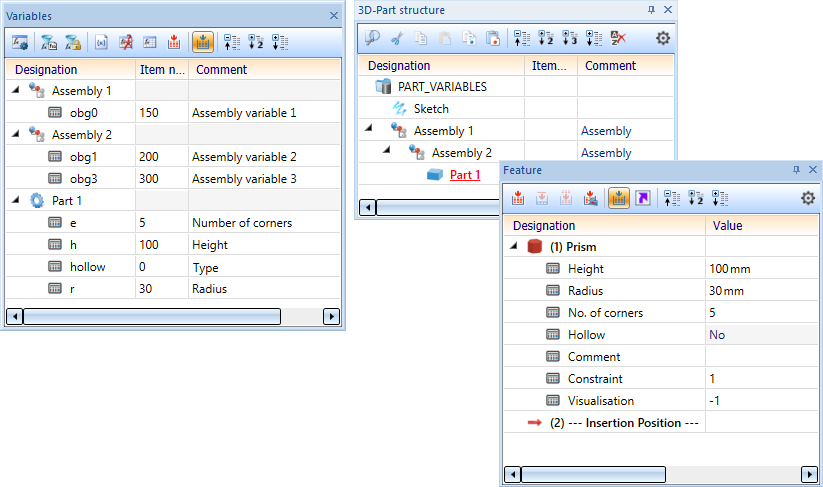Collapse all levels in 3D-Part structure toolbar
Image resolution: width=823 pixels, height=487 pixels.
522,38
